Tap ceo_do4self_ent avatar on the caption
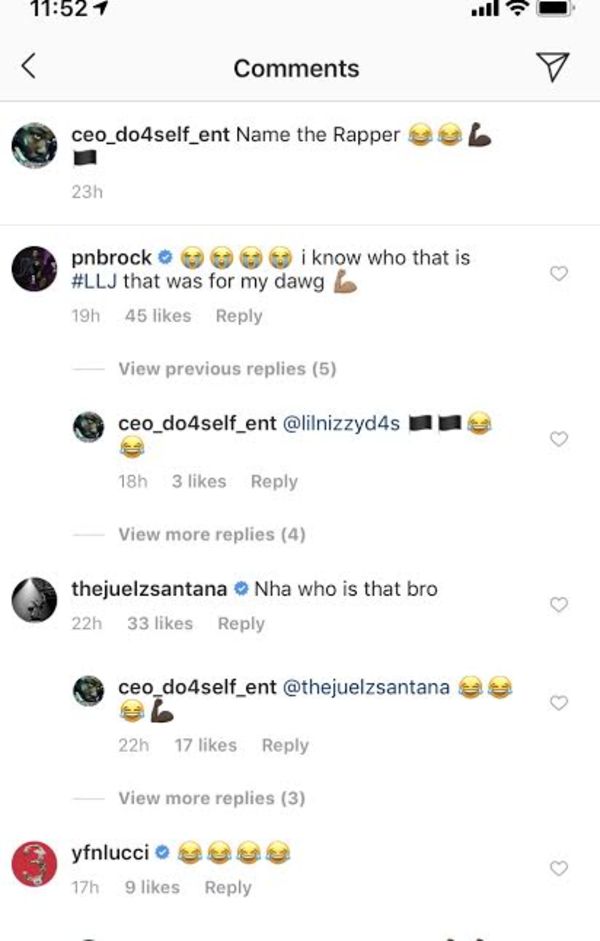Viewport: 600px width, 941px height. pos(34,147)
